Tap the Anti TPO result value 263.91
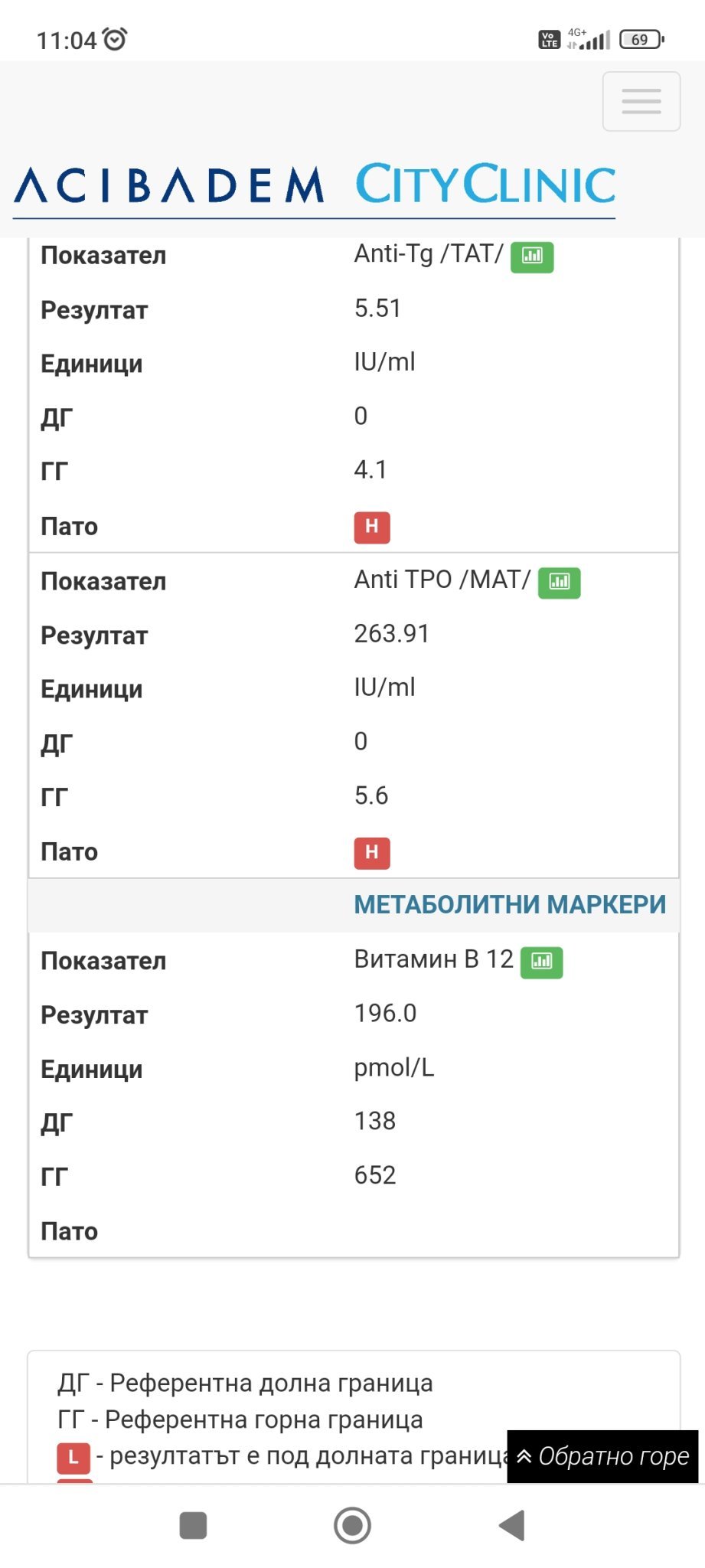 tap(391, 634)
